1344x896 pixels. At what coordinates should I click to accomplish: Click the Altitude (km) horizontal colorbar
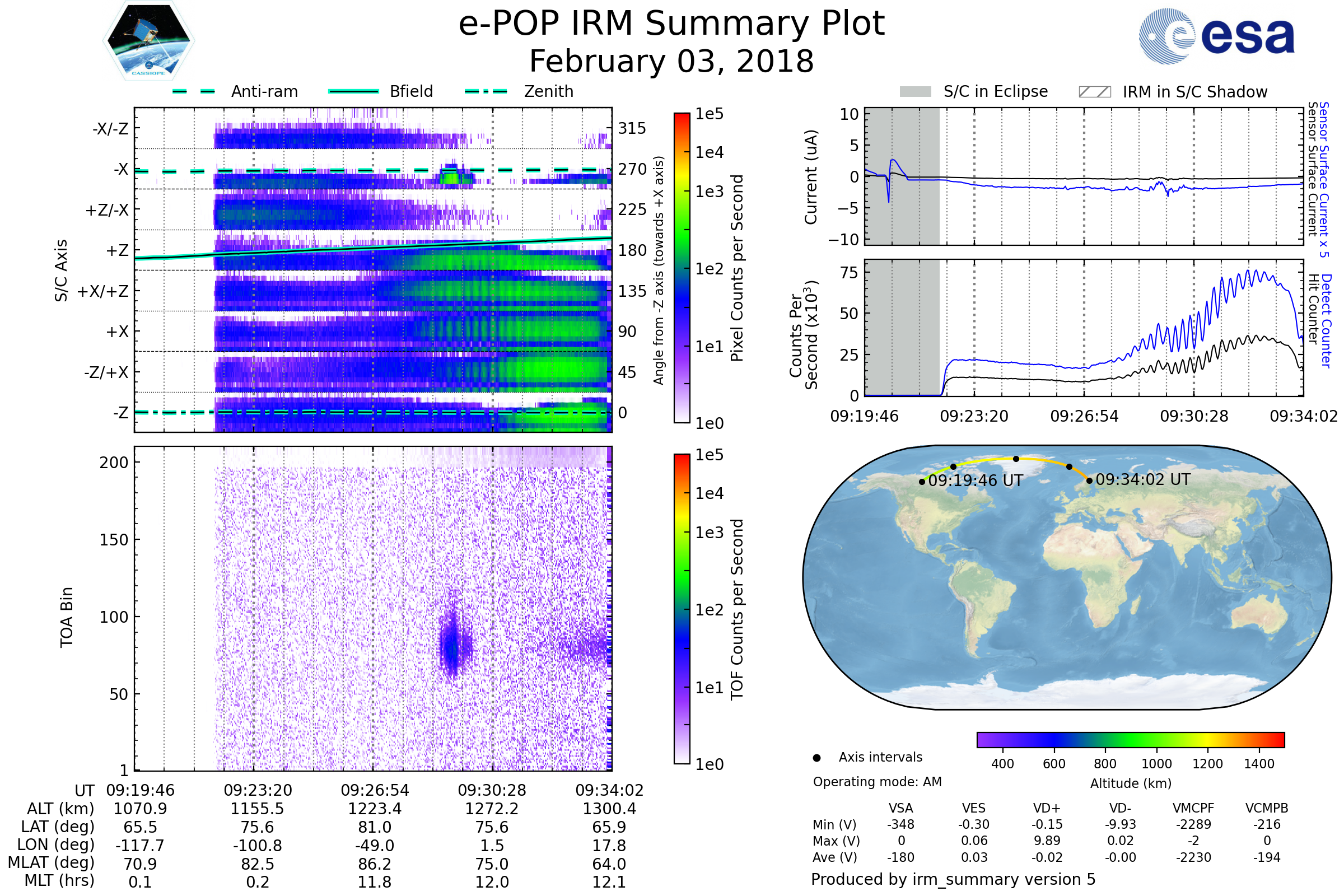[x=1130, y=739]
